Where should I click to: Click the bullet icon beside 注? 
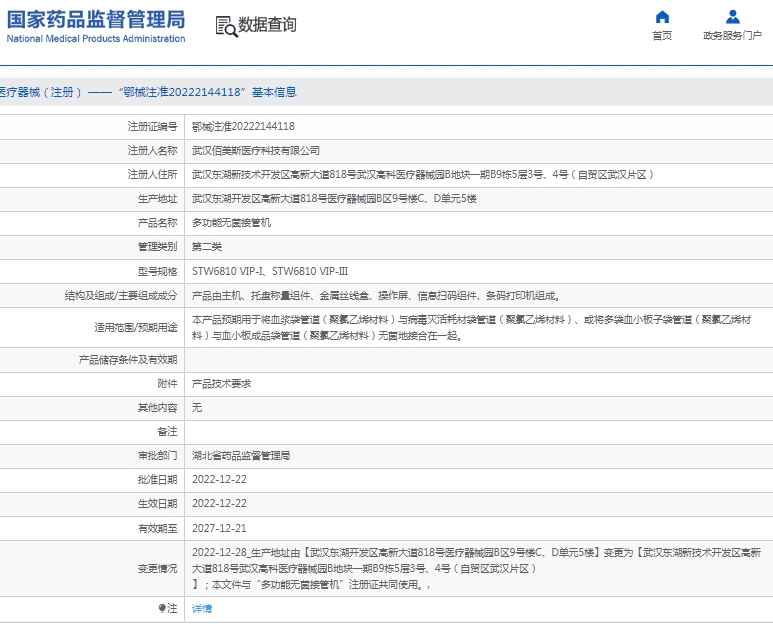[162, 608]
